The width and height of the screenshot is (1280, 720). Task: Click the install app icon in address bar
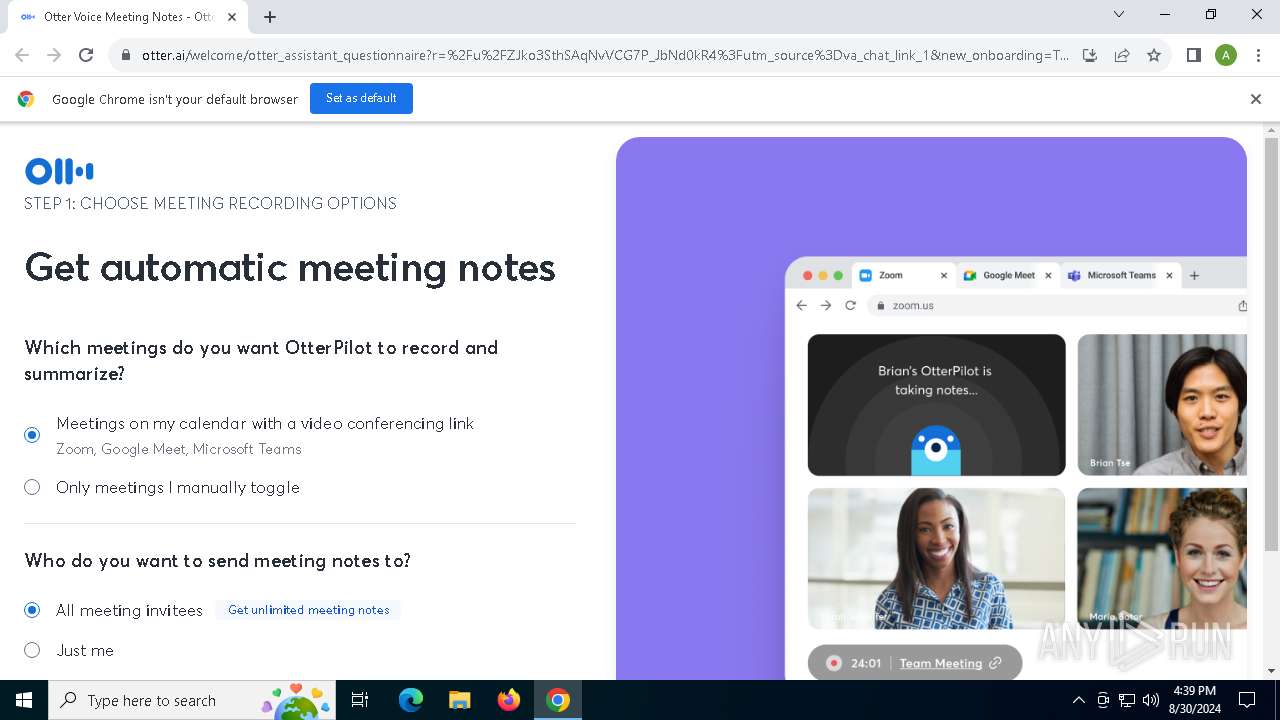(1090, 56)
